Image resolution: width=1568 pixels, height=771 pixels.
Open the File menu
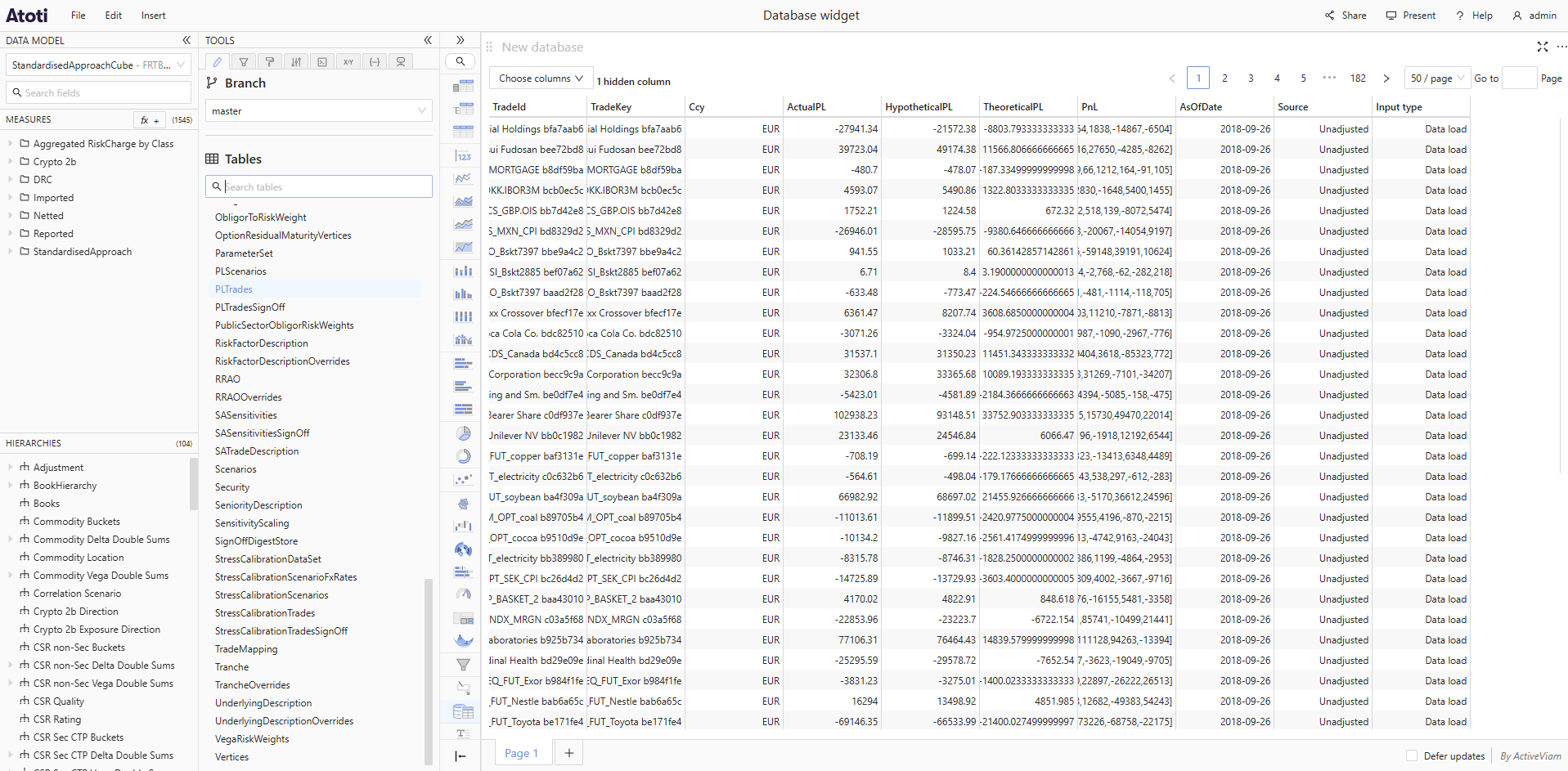(x=79, y=16)
